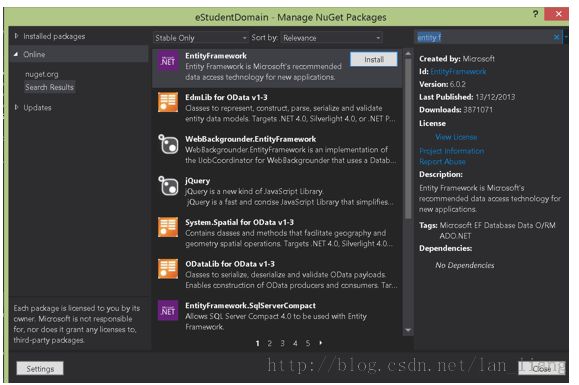Open the Stable Only dropdown
579x385 pixels.
click(x=201, y=38)
